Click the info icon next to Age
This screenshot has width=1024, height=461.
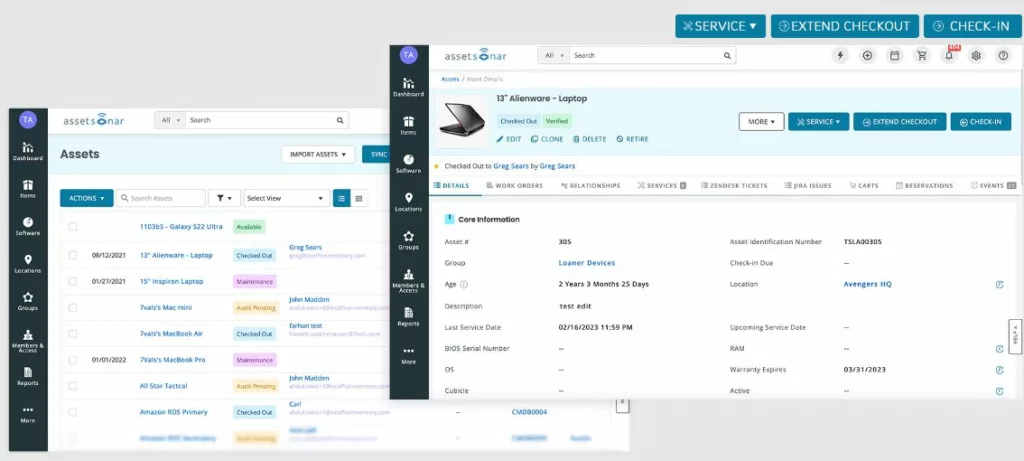tap(464, 285)
